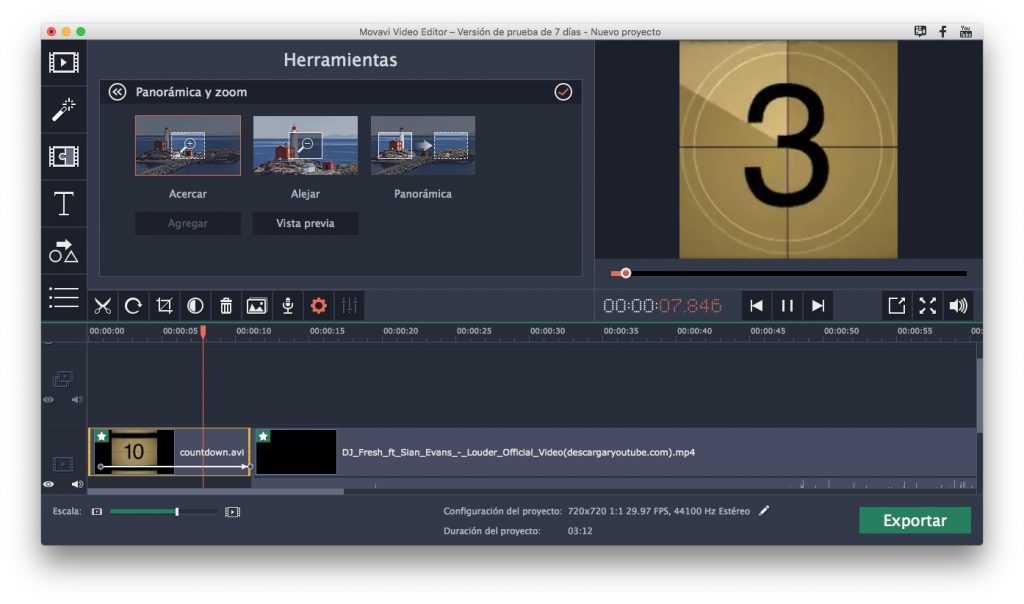Click the Herramientas panel heading
This screenshot has height=604, width=1024.
tap(340, 60)
